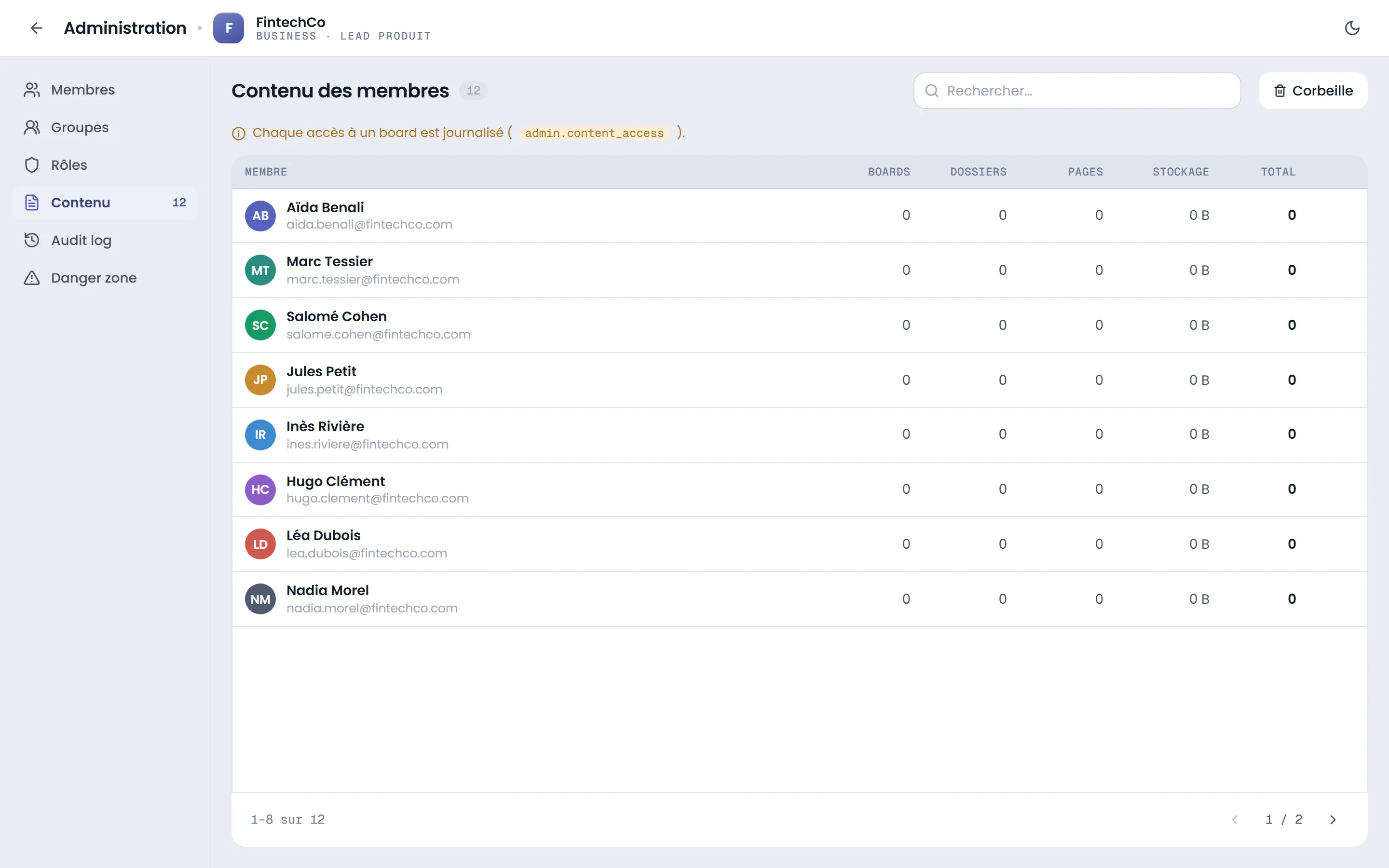Click the MEMBRE column header
Viewport: 1389px width, 868px height.
point(266,172)
